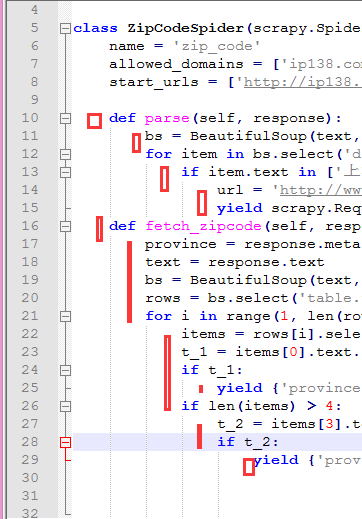
Task: Collapse the for i in range fold on line 21
Action: pyautogui.click(x=65, y=317)
